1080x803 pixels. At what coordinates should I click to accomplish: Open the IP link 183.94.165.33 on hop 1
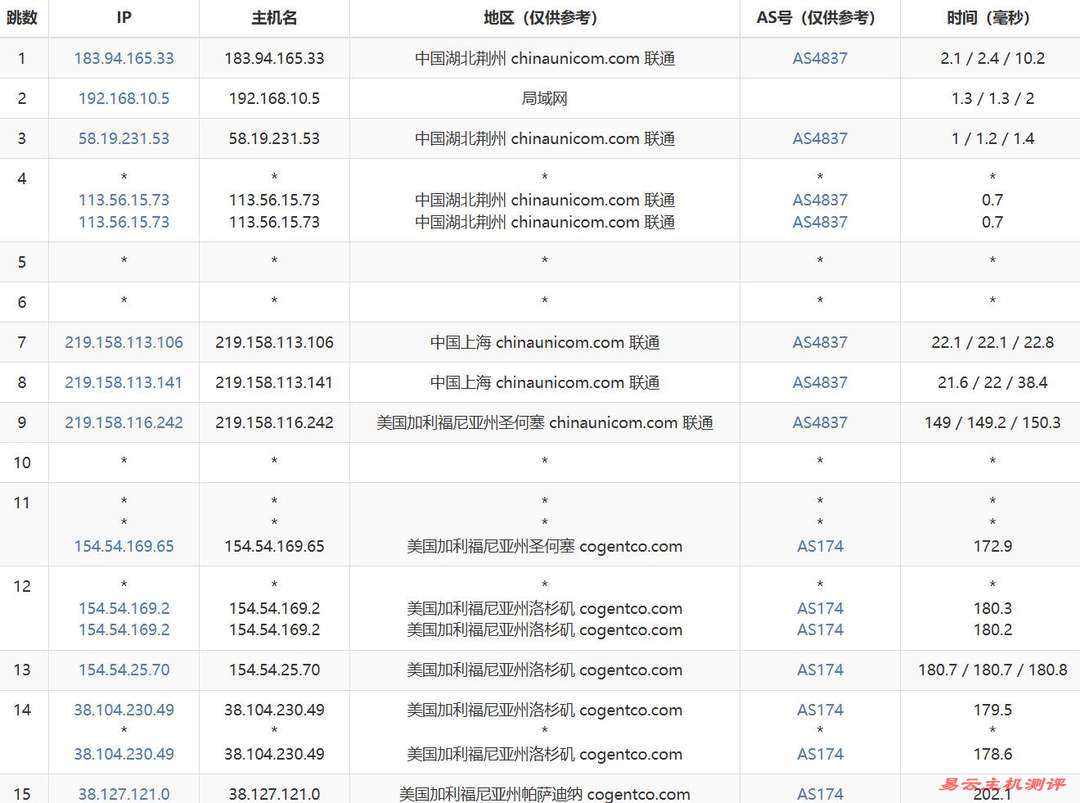(123, 58)
